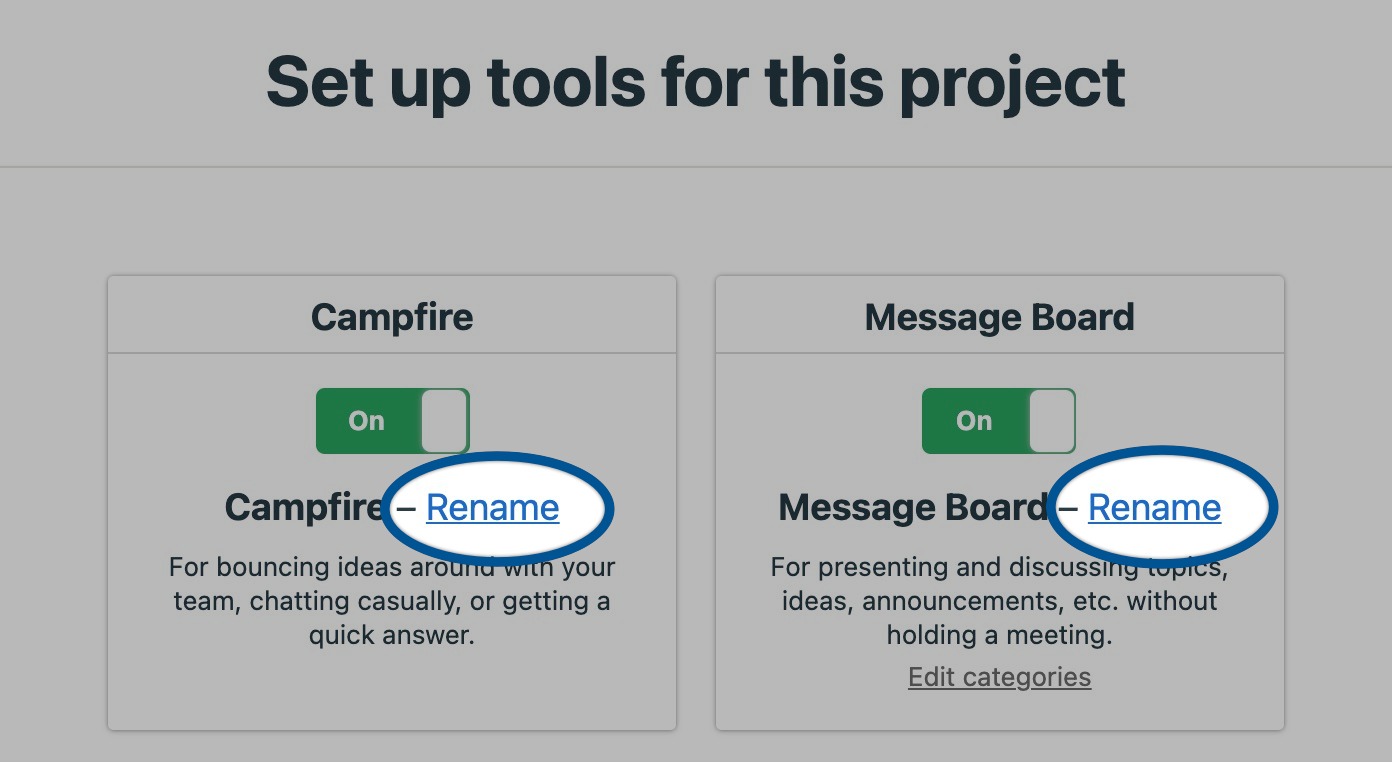The height and width of the screenshot is (762, 1392).
Task: Turn off the Campfire toggle switch
Action: click(x=392, y=421)
